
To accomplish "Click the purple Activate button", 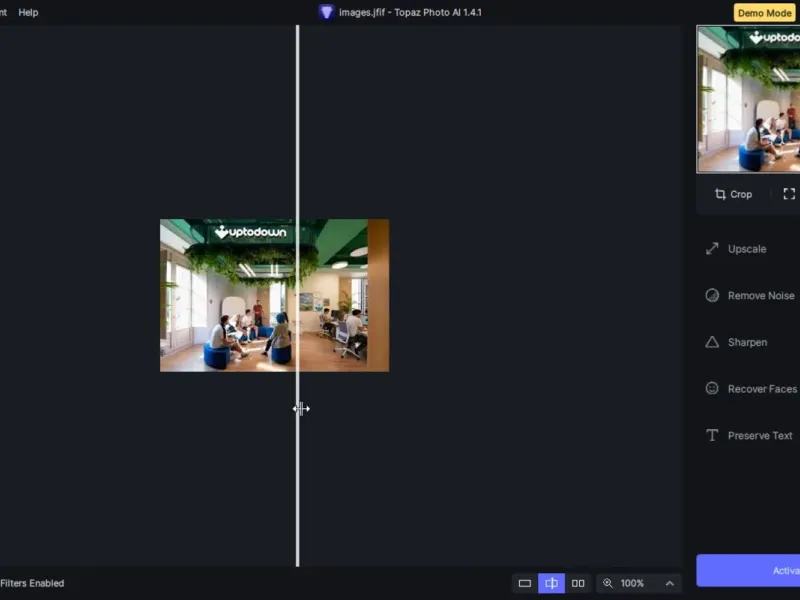I will (748, 570).
